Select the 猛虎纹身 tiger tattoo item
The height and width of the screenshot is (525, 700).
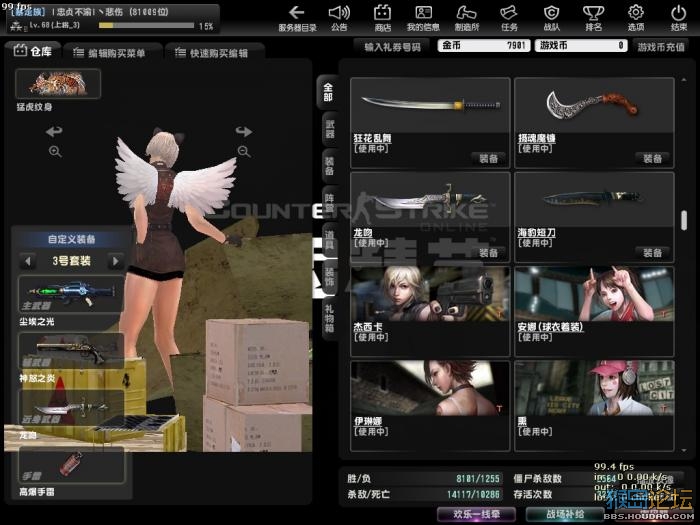(x=58, y=84)
